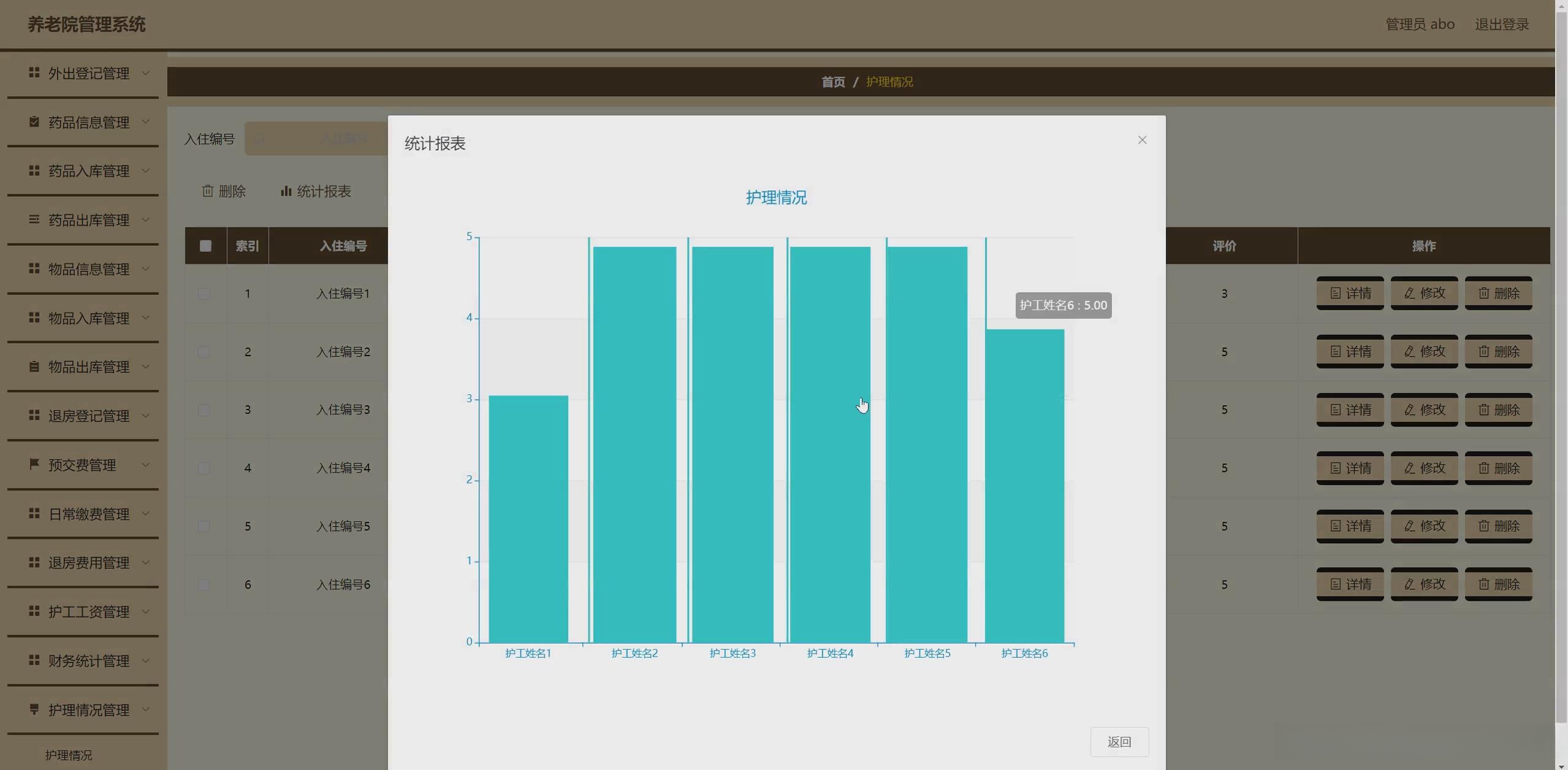Image resolution: width=1568 pixels, height=770 pixels.
Task: Click the trash icon on toolbar 删除
Action: tap(208, 191)
